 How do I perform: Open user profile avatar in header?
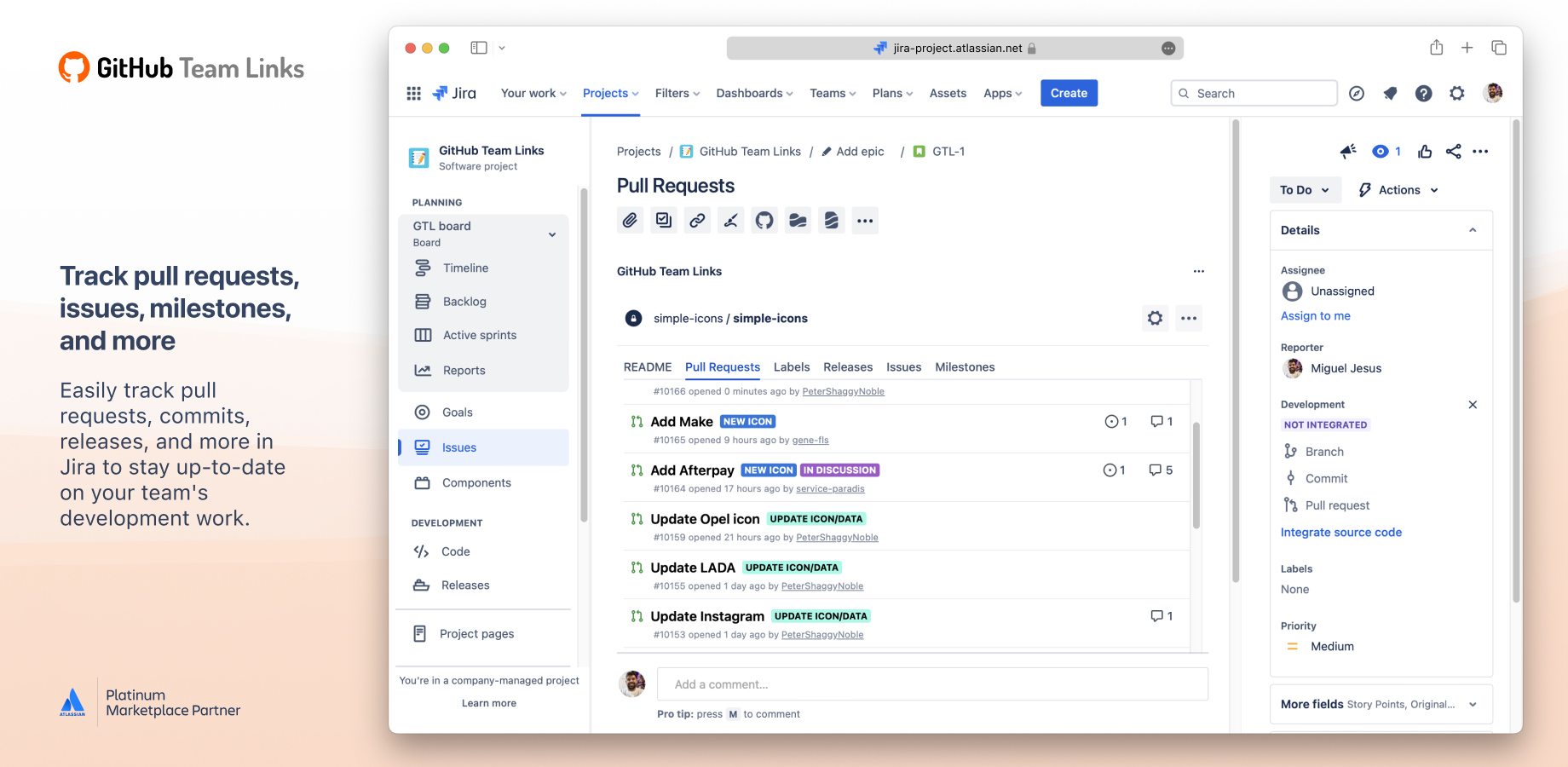pos(1493,93)
